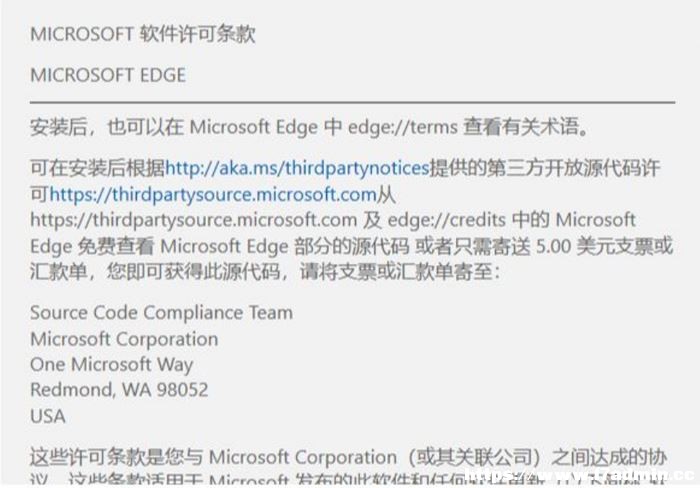Click the MICROSOFT 软件许可条款 heading
700x488 pixels.
(143, 34)
